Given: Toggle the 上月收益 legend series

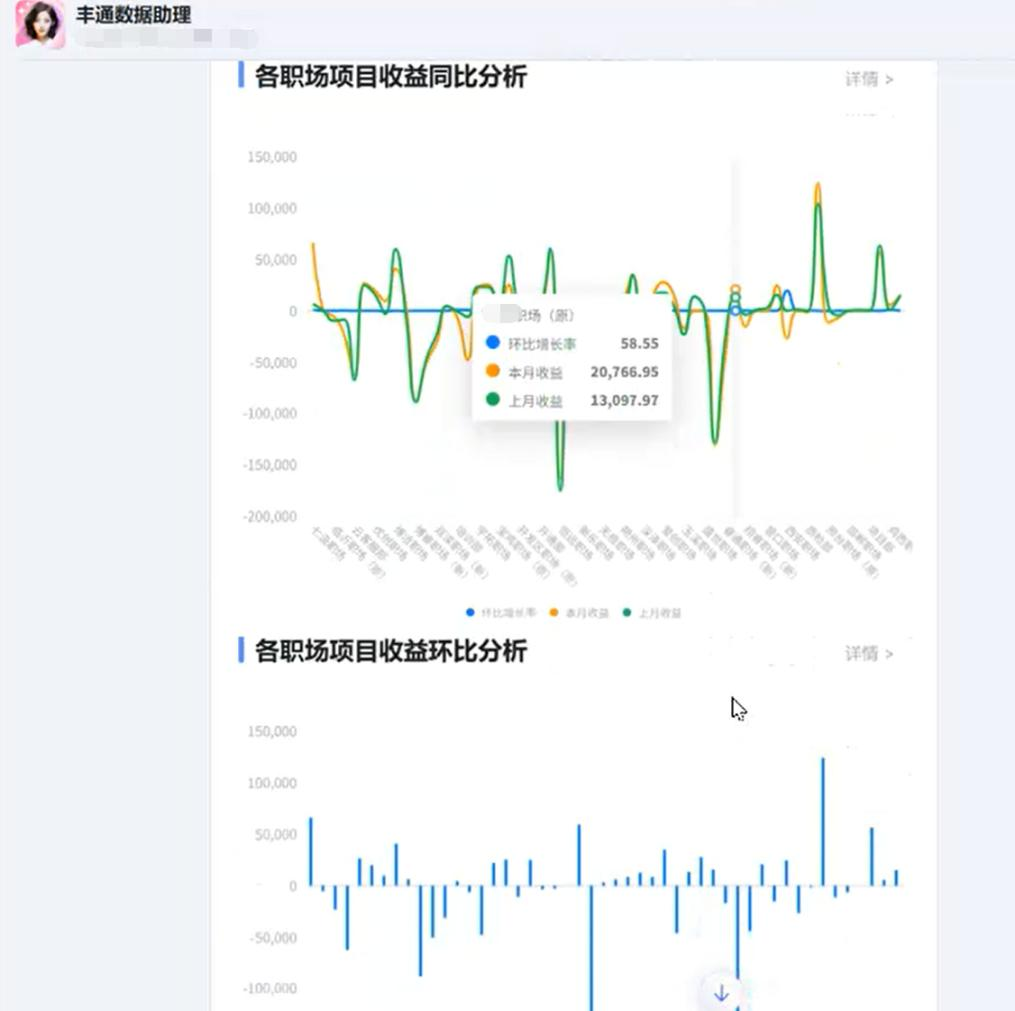Looking at the screenshot, I should click(x=652, y=613).
